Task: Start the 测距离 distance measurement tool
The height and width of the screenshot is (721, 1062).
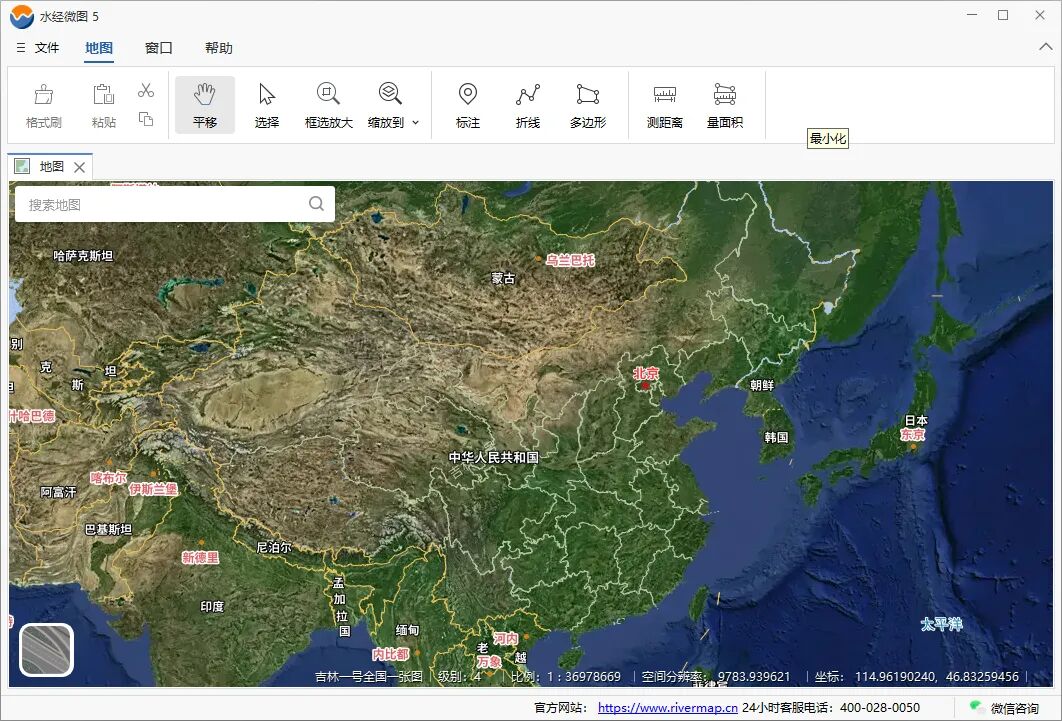Action: coord(664,105)
